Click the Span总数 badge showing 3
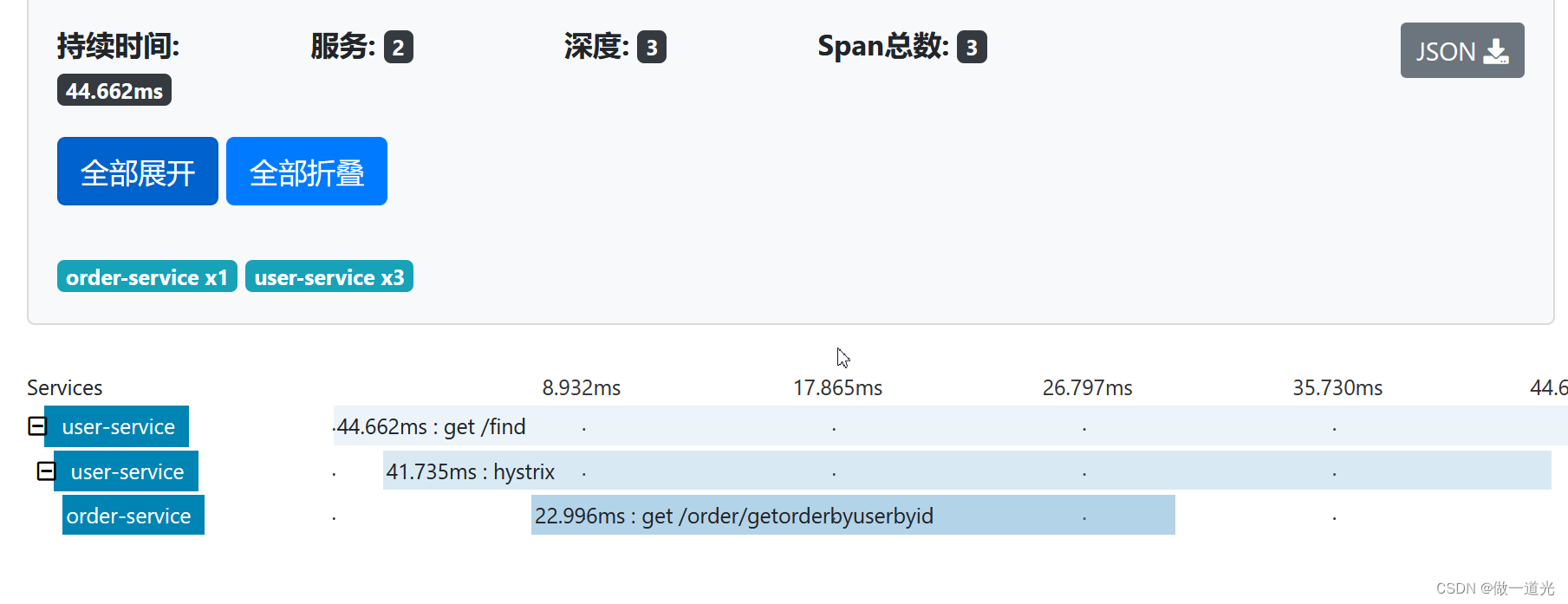Image resolution: width=1568 pixels, height=604 pixels. click(973, 47)
